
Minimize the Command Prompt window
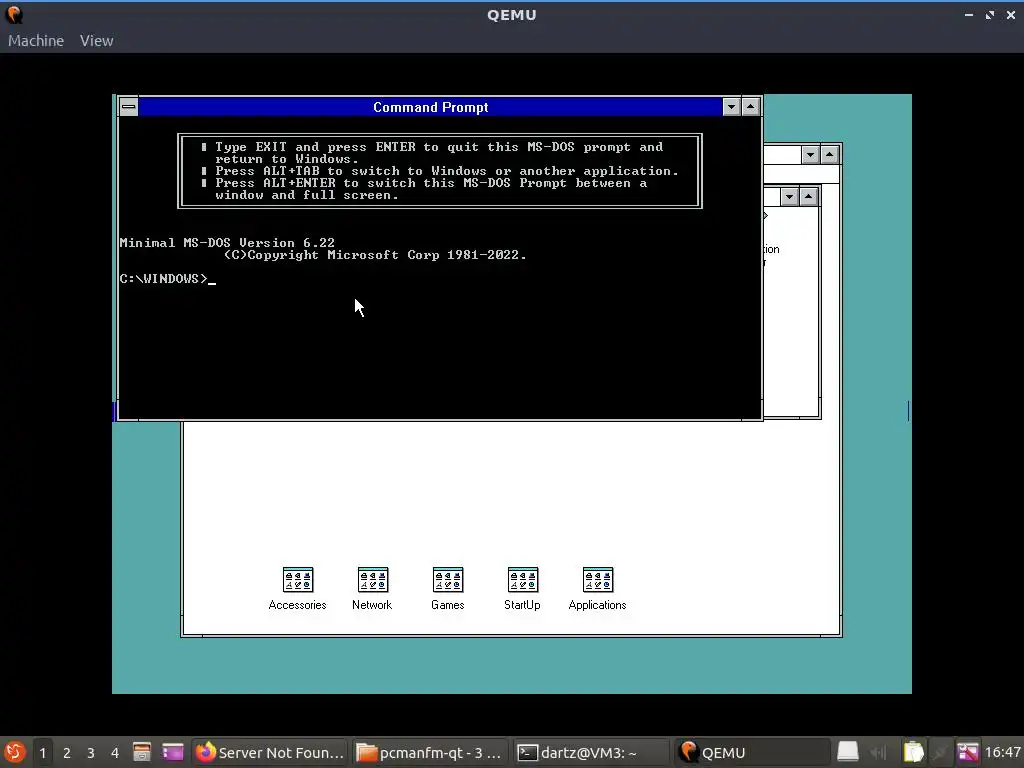point(731,106)
